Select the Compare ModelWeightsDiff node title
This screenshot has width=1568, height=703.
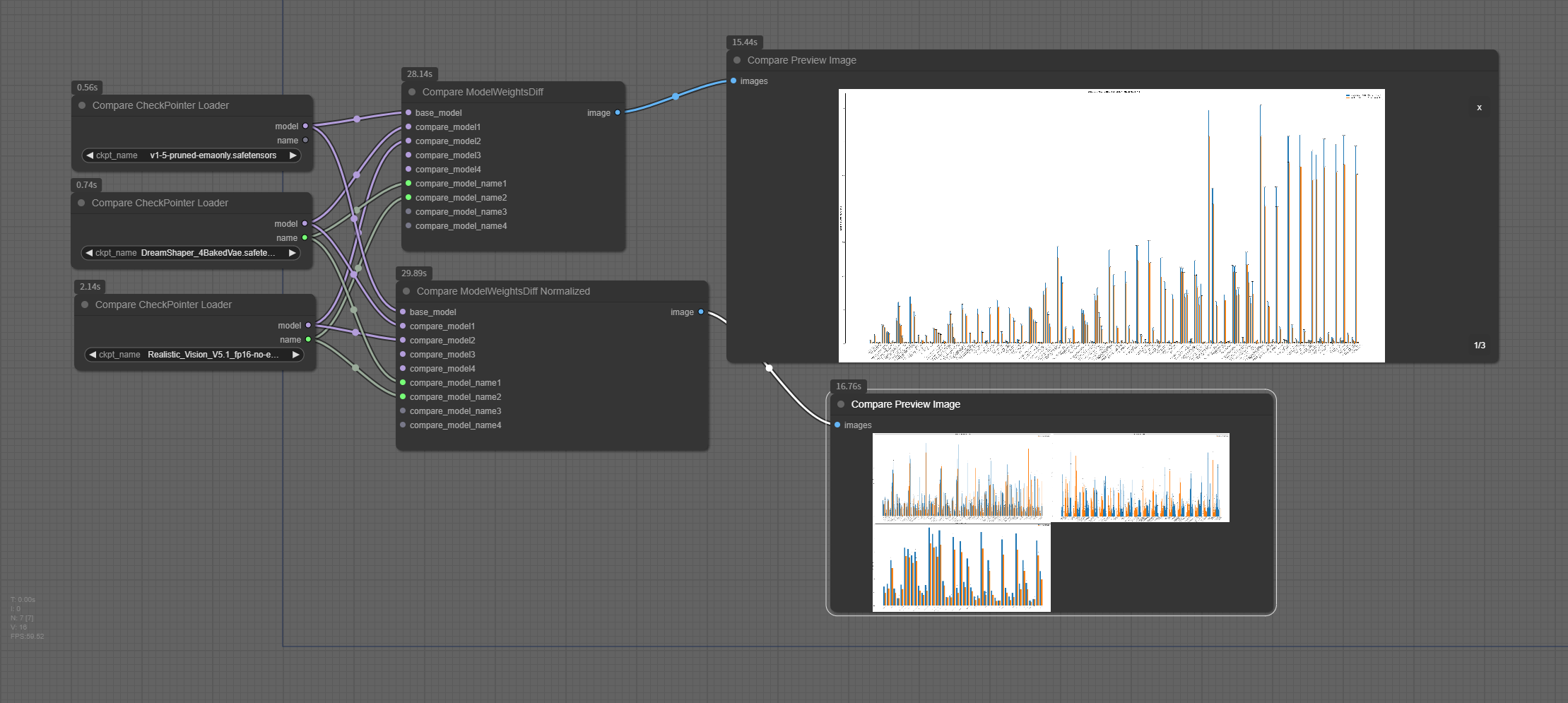point(483,92)
